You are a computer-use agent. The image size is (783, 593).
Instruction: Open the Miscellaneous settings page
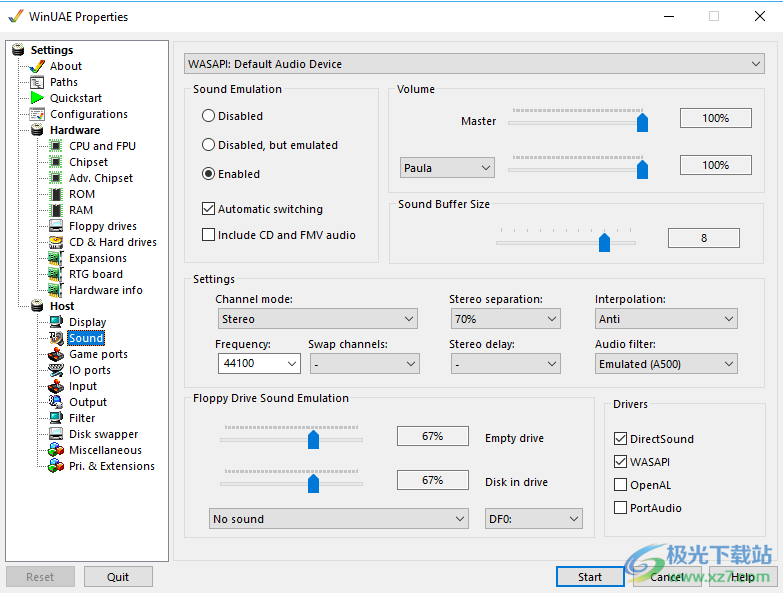pos(105,450)
